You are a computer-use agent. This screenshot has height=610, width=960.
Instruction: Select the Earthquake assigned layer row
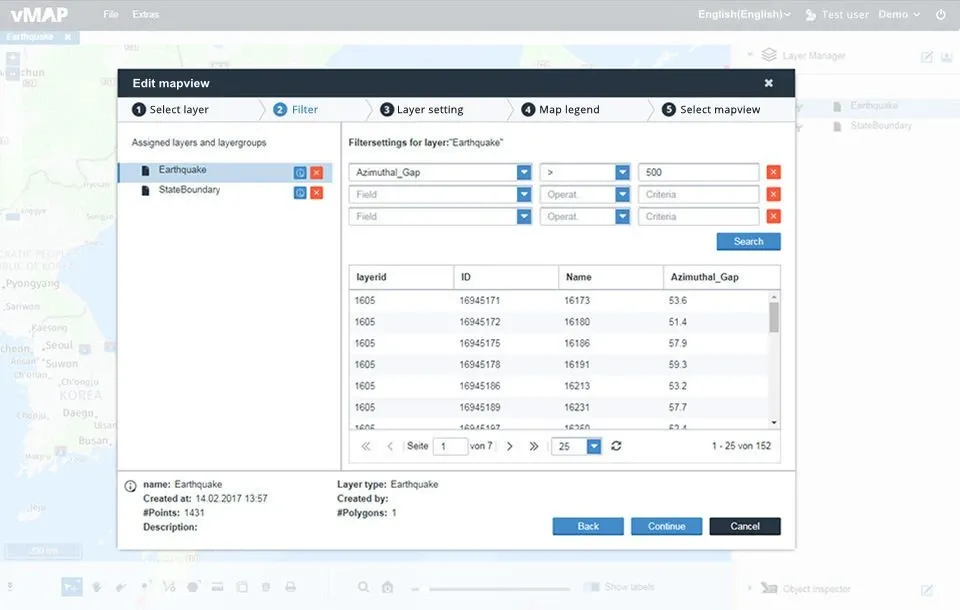click(x=225, y=172)
